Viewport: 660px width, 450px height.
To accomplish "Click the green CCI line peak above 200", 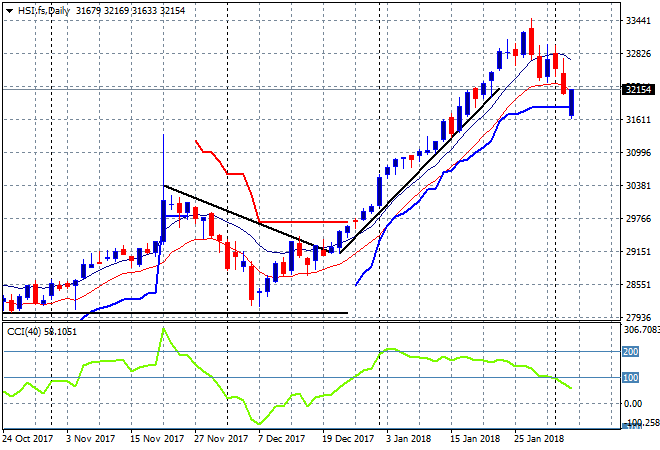I will pos(164,328).
